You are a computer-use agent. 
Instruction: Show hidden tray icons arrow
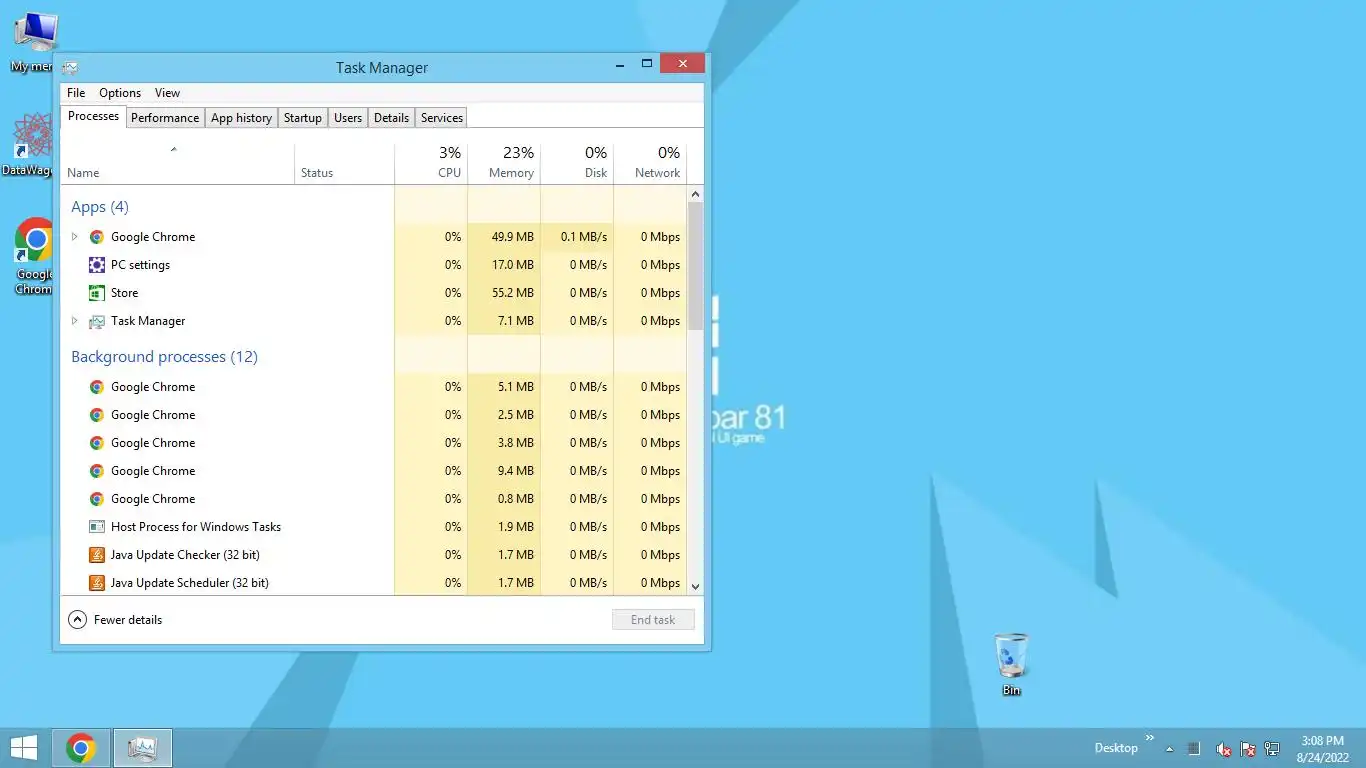click(1169, 749)
